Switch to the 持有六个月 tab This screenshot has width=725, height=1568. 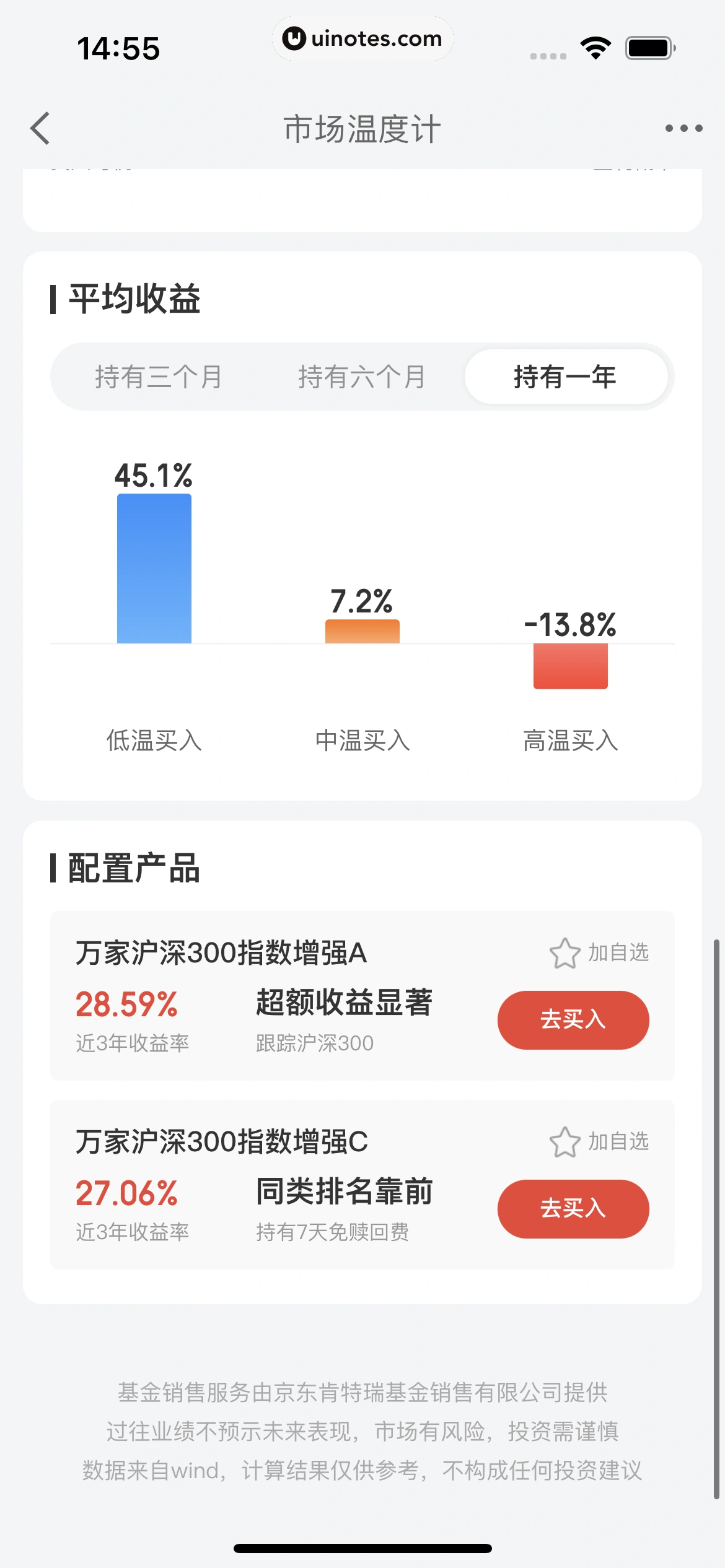pos(362,377)
